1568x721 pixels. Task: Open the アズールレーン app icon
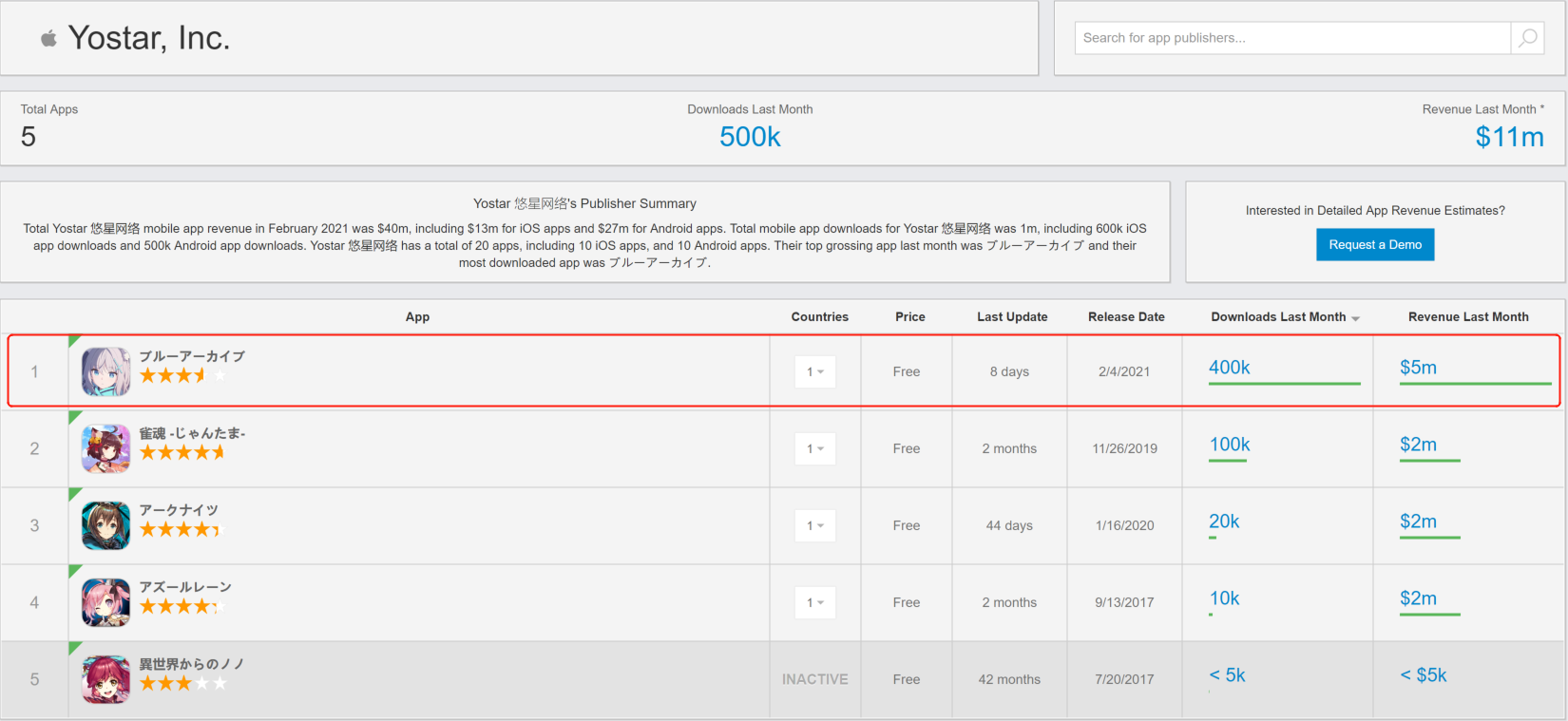coord(106,602)
